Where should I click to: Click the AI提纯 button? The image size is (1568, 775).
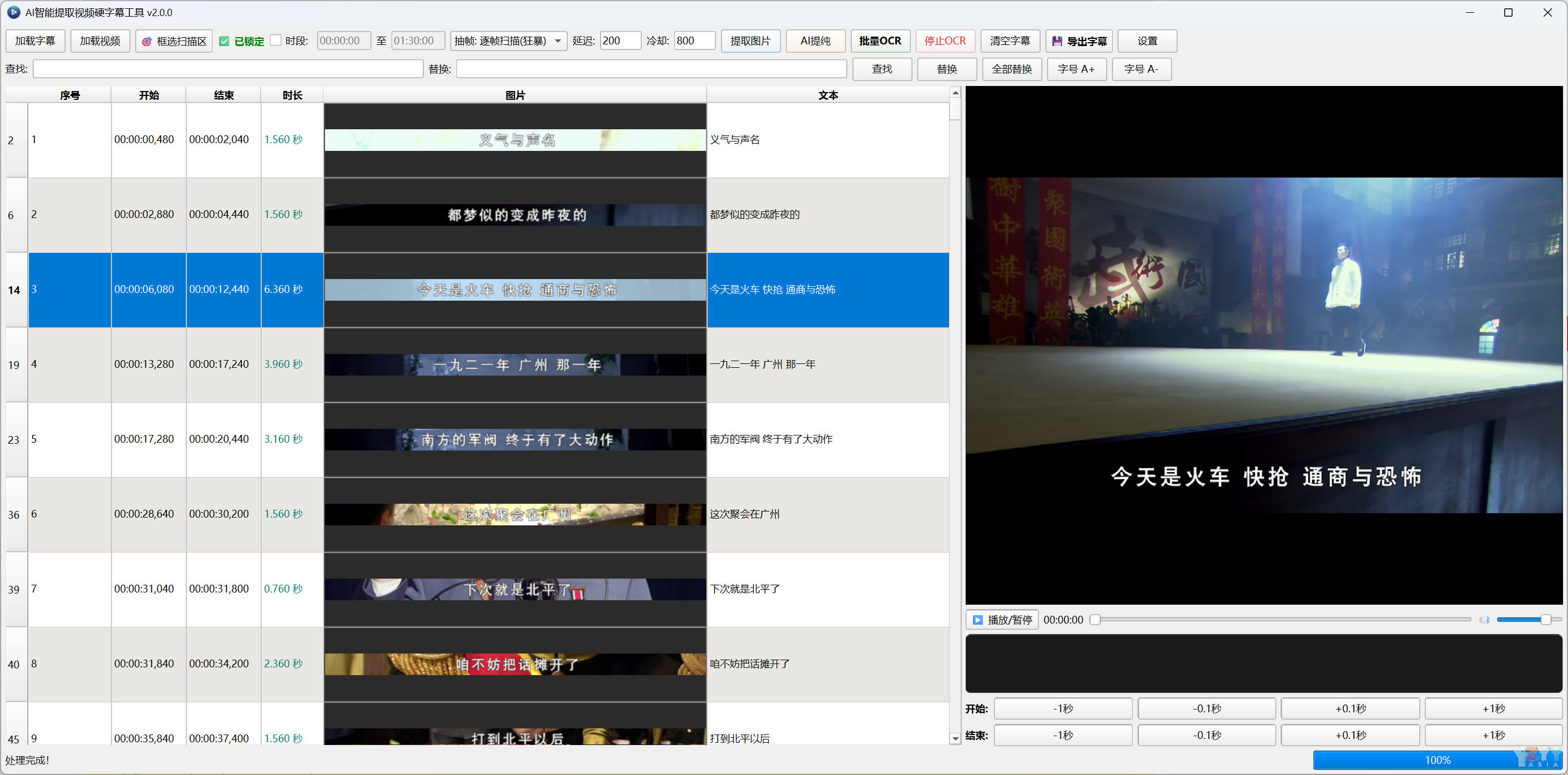[815, 41]
